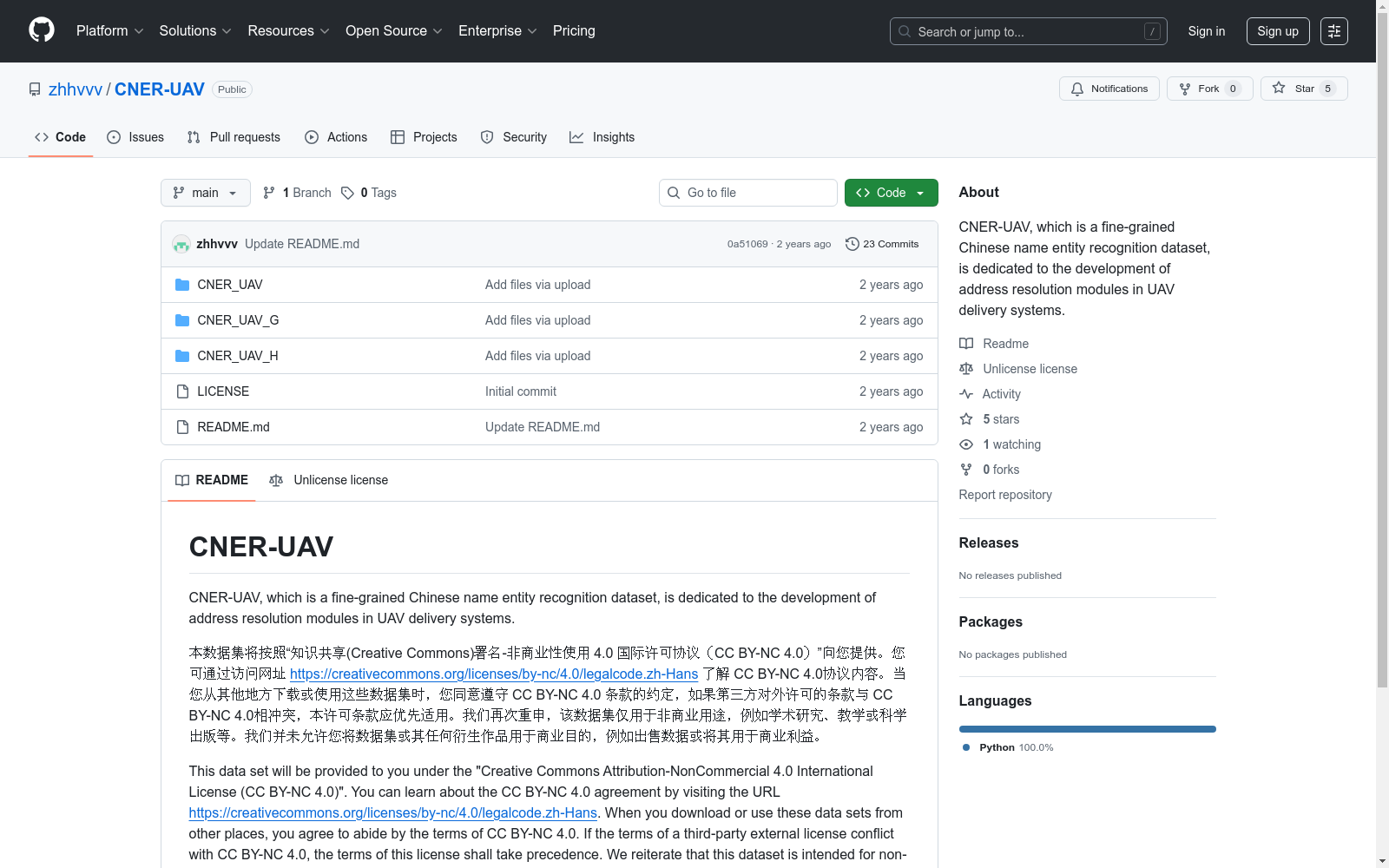Click the repository book icon beside zhhvvv
This screenshot has width=1389, height=868.
tap(35, 89)
